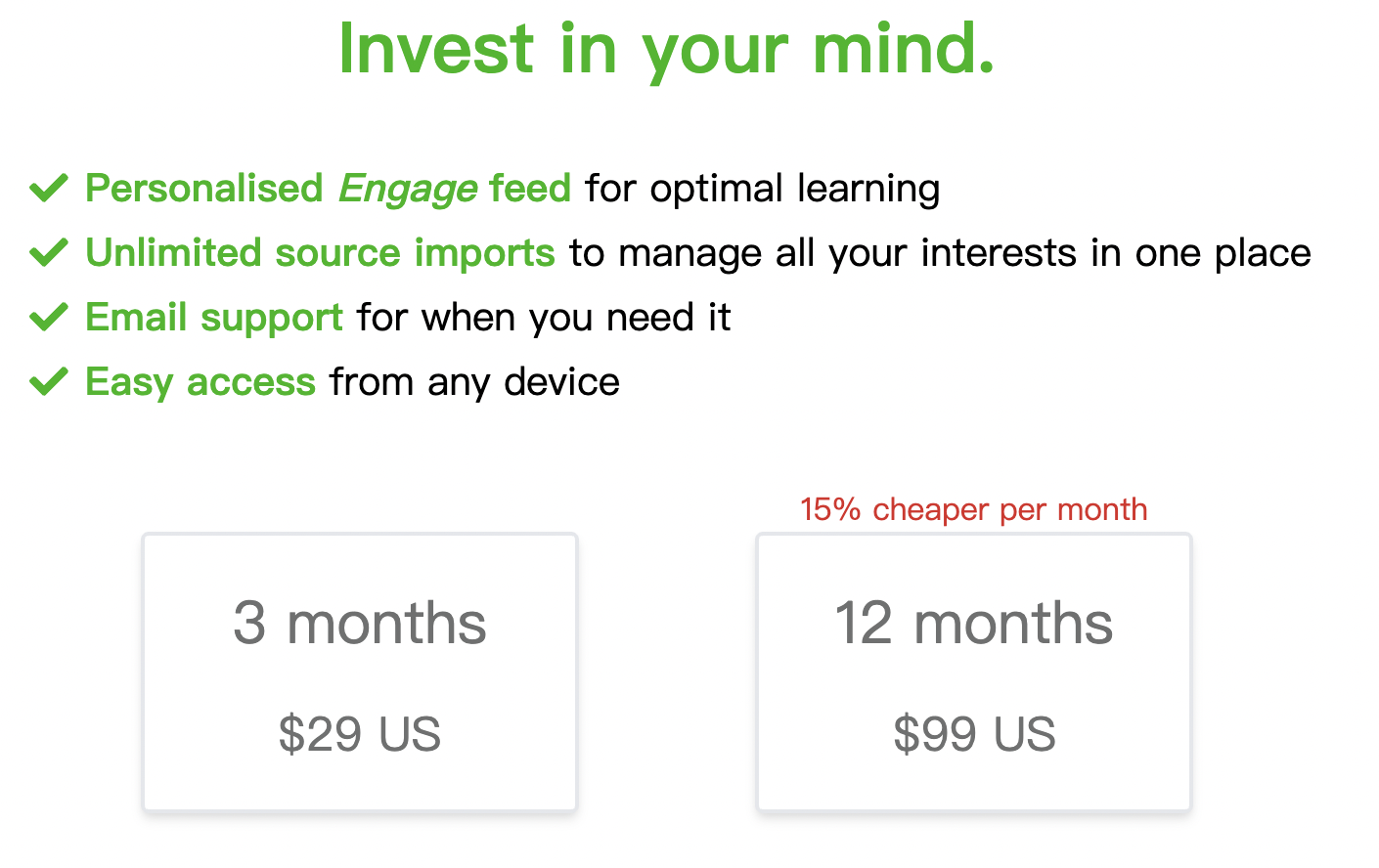Click the checkmark beside Personalised Engage feed
Viewport: 1379px width, 868px height.
point(48,188)
